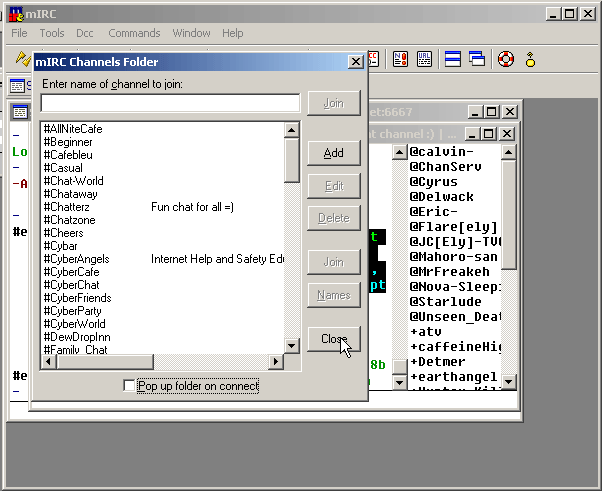
Task: Click the Delete button in Channels Folder
Action: pyautogui.click(x=334, y=218)
